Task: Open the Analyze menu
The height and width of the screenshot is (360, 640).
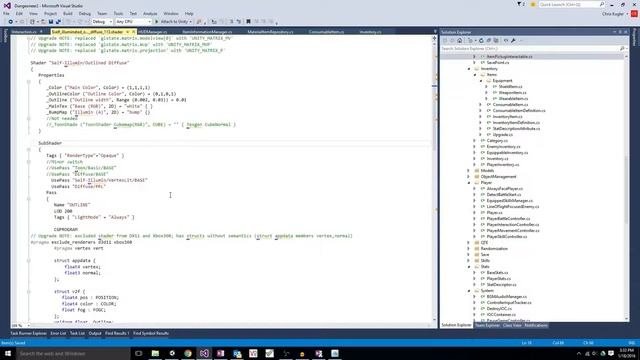Action: (150, 13)
